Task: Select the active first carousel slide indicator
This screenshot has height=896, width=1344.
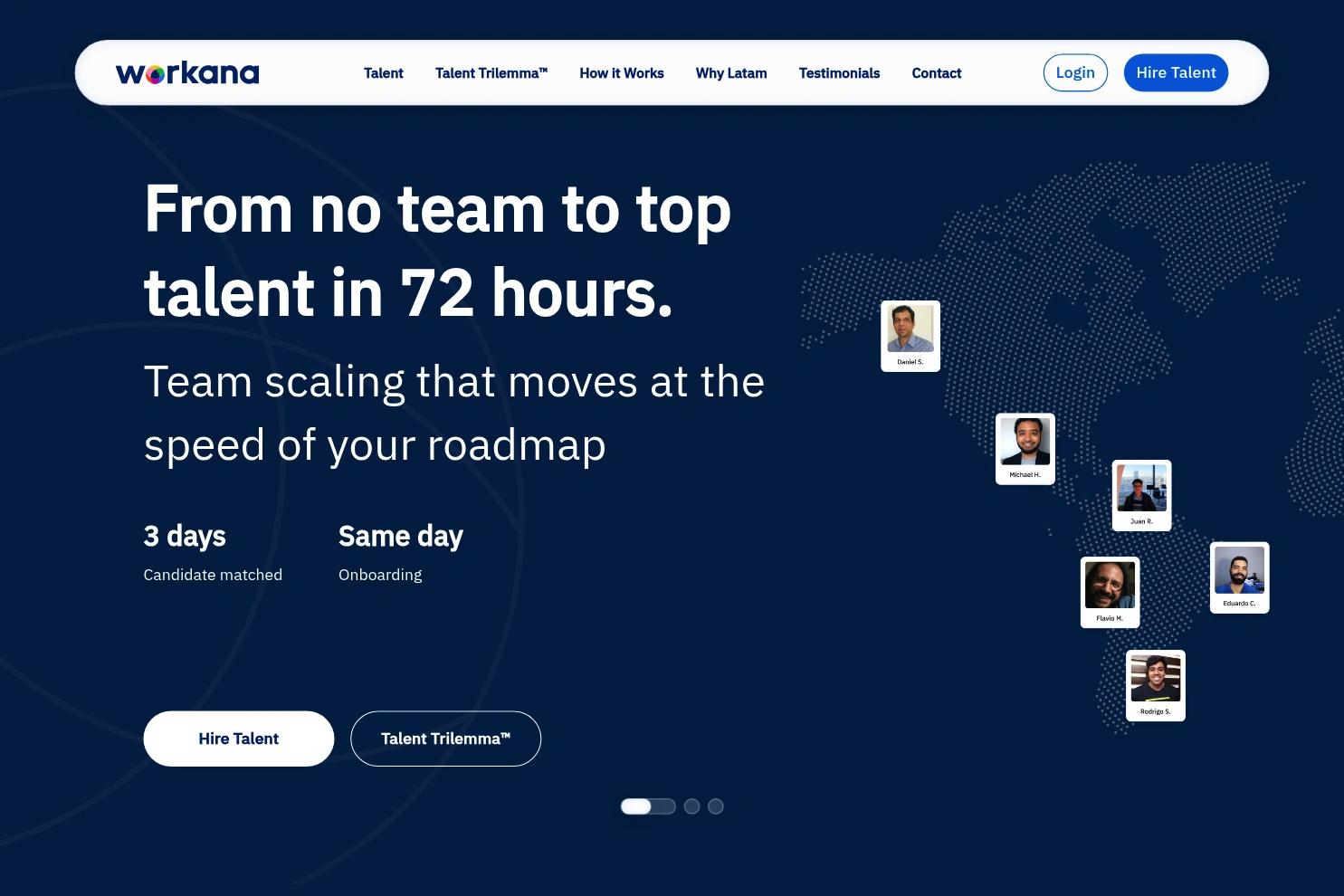Action: (648, 806)
